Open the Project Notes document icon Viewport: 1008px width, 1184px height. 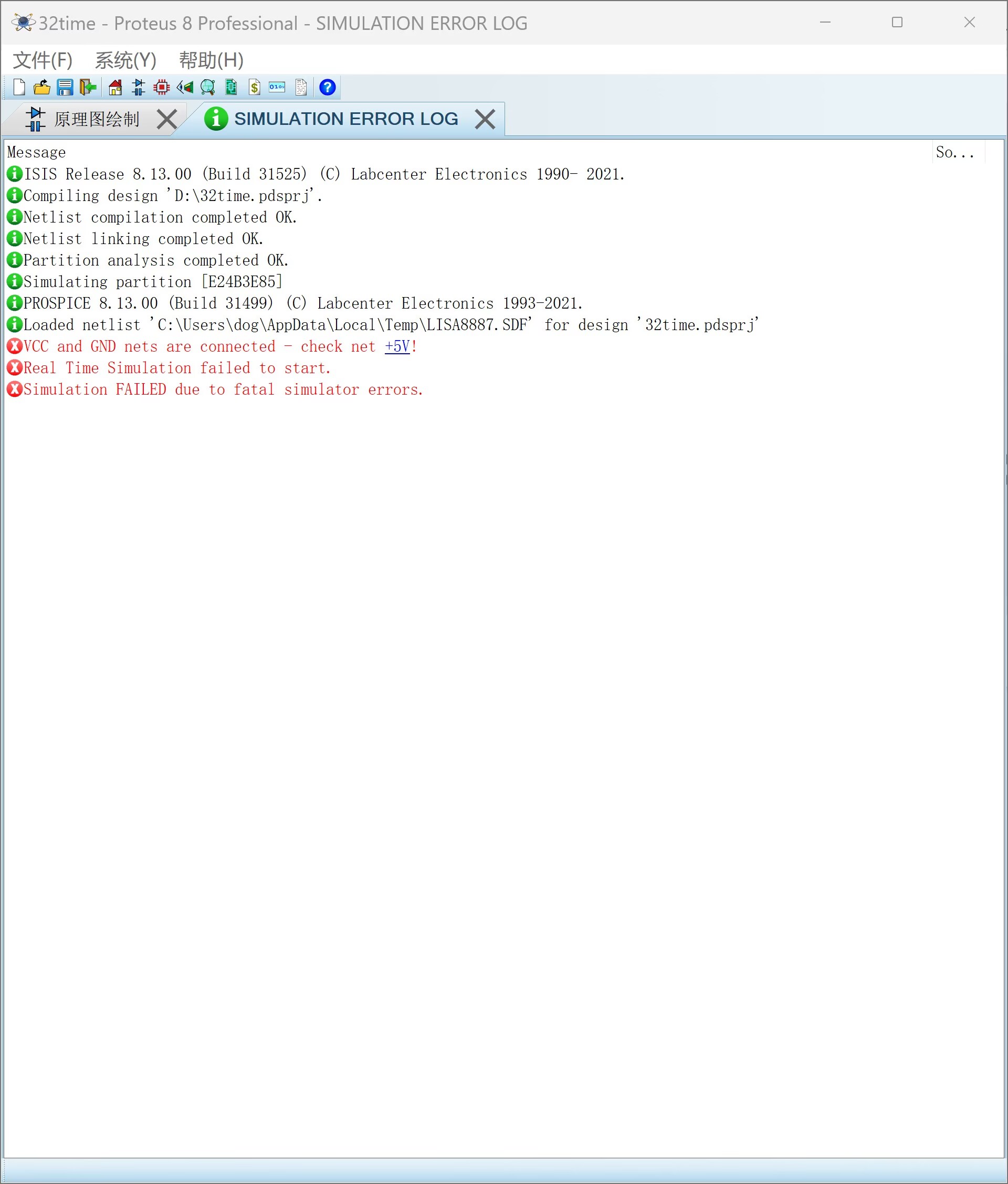[301, 88]
